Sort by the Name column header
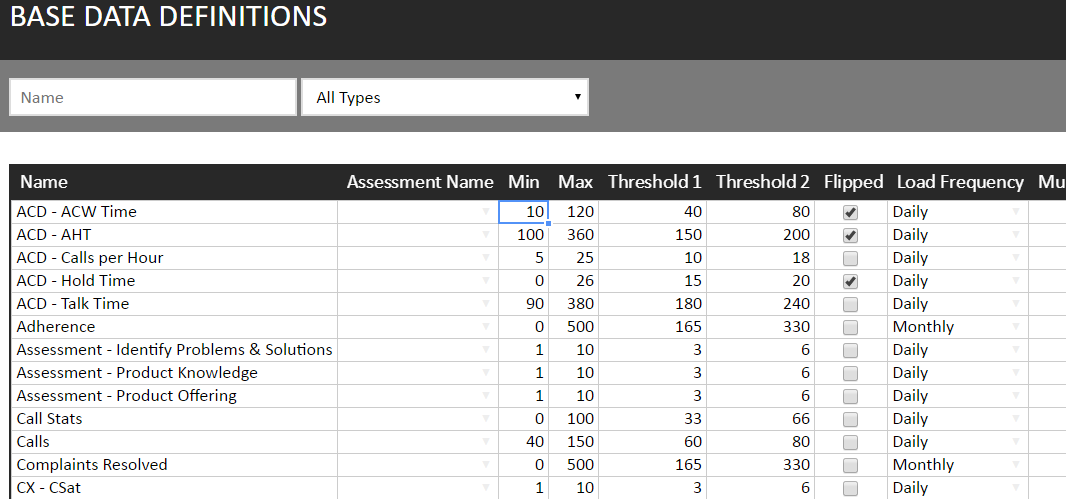 tap(44, 182)
